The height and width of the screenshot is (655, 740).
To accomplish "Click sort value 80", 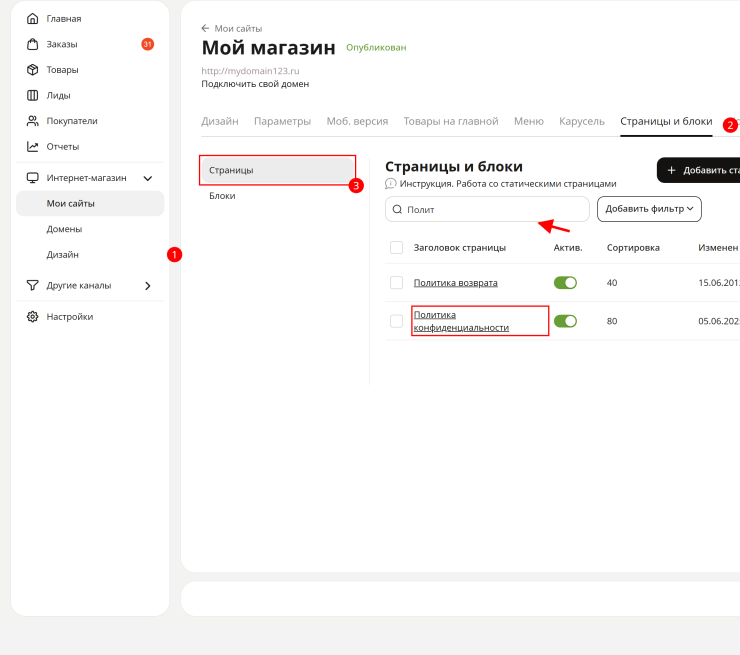I will (x=612, y=321).
